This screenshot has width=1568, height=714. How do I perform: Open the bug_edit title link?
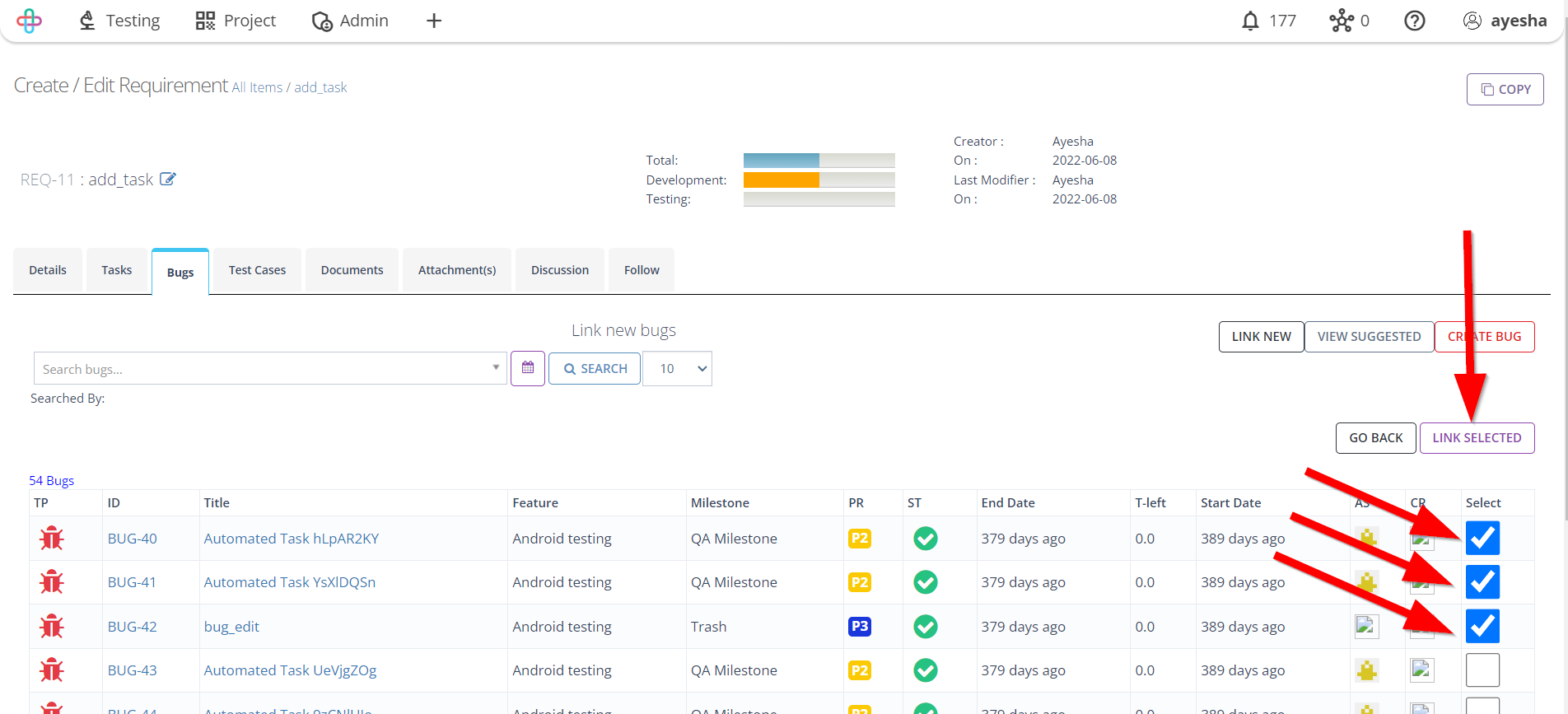click(231, 626)
